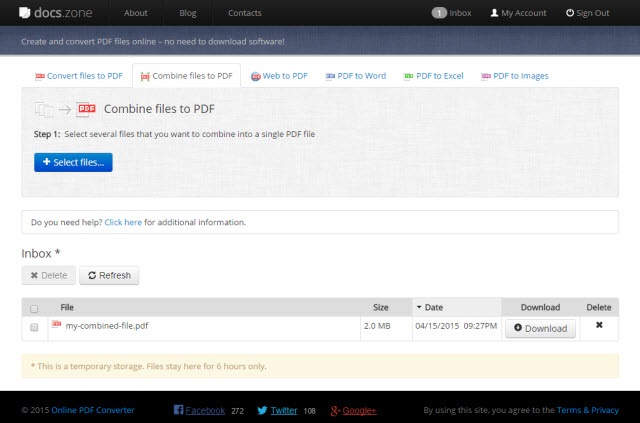Refresh the inbox list
Viewport: 640px width, 423px height.
[109, 276]
